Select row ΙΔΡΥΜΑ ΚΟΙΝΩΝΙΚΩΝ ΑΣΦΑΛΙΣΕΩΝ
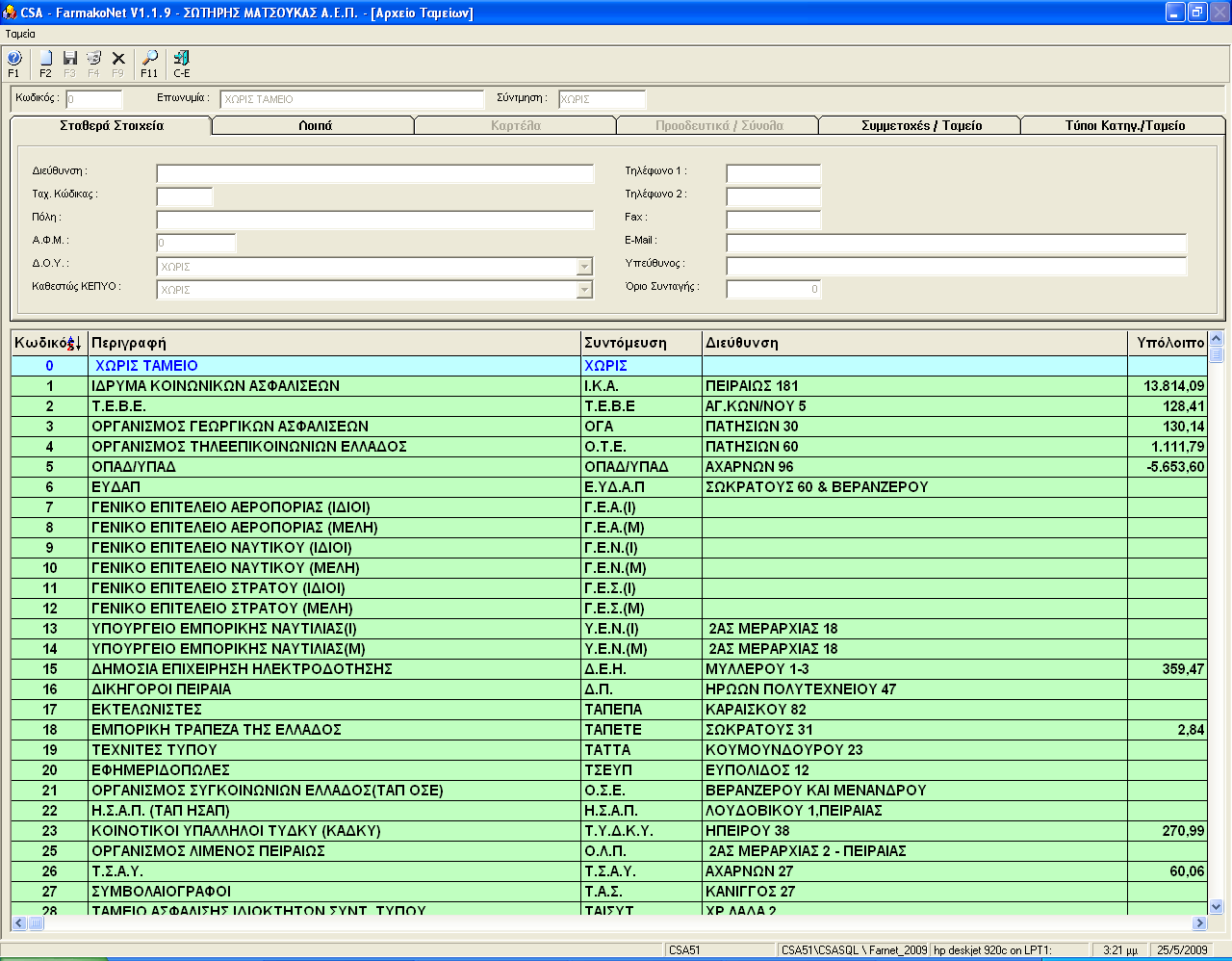 609,386
